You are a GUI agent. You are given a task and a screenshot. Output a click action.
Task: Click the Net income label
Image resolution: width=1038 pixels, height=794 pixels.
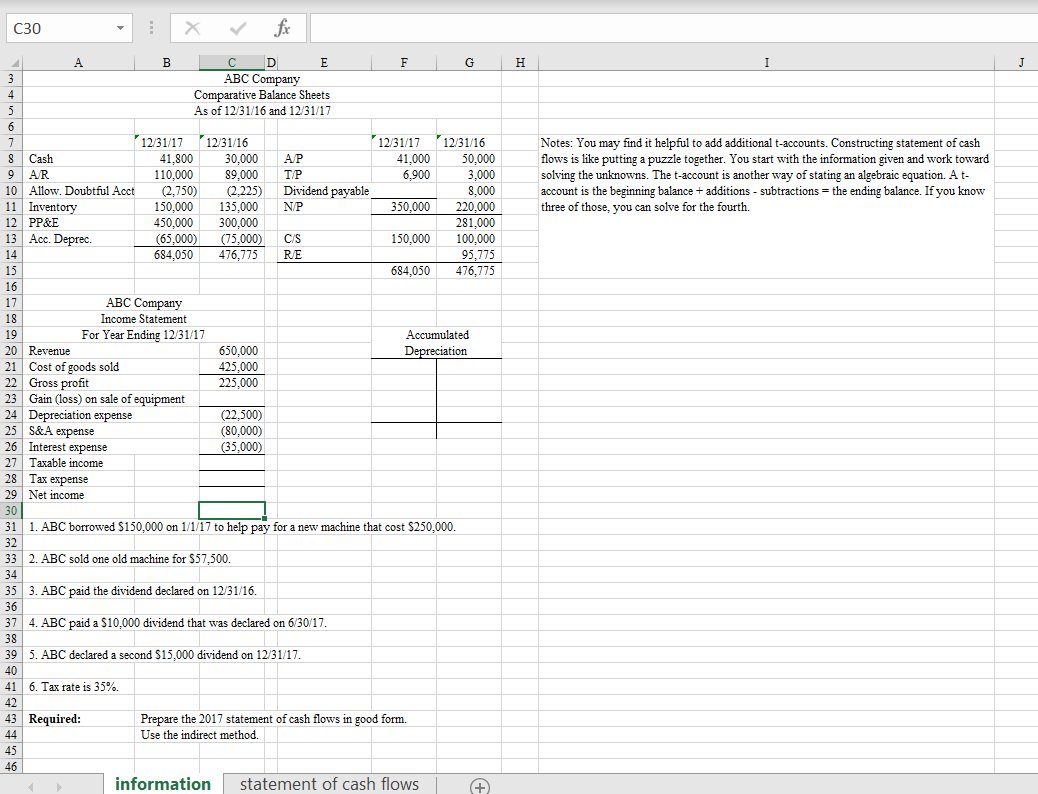56,495
